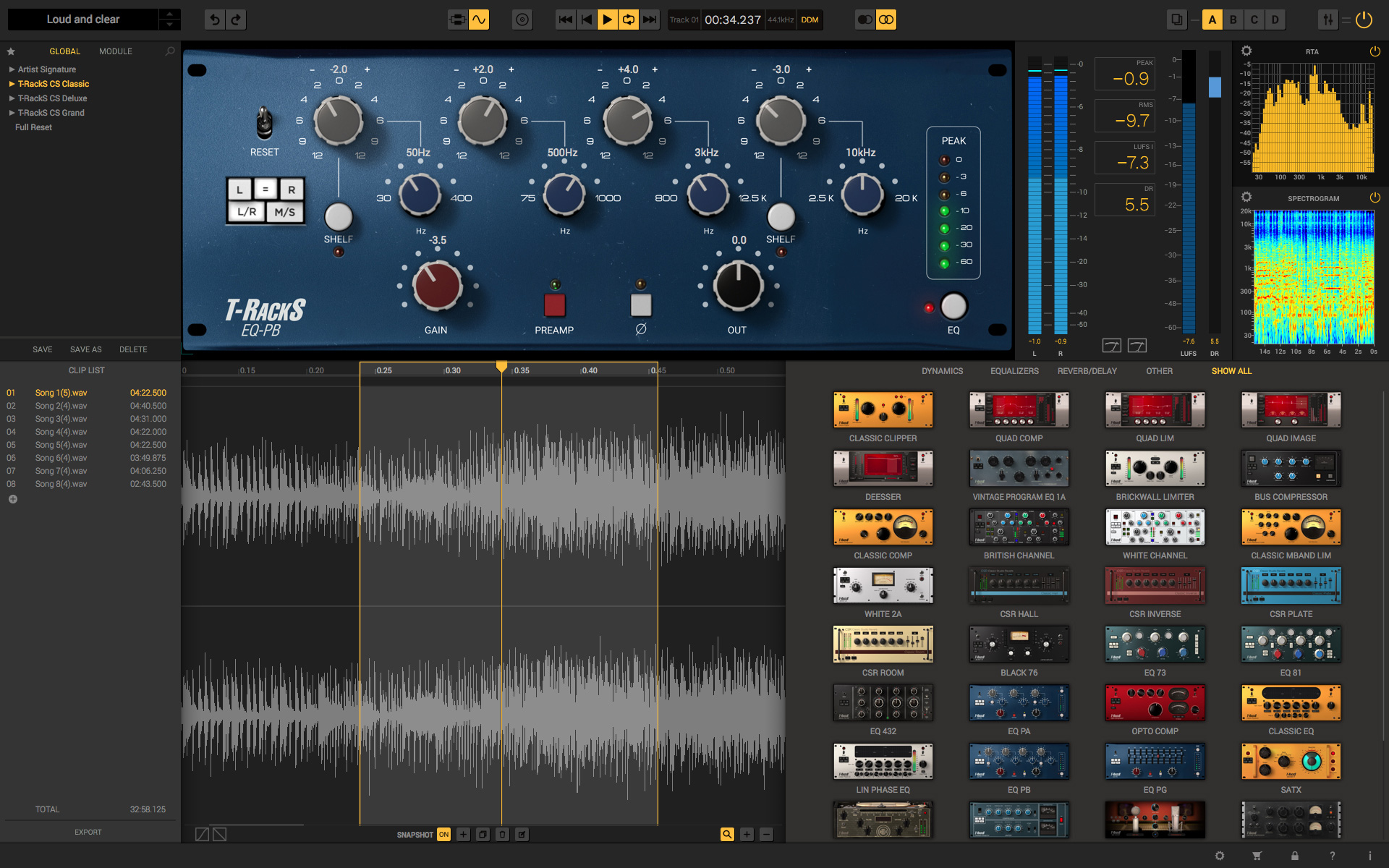Click the zoom magnifier icon above the timeline
This screenshot has height=868, width=1389.
[727, 834]
